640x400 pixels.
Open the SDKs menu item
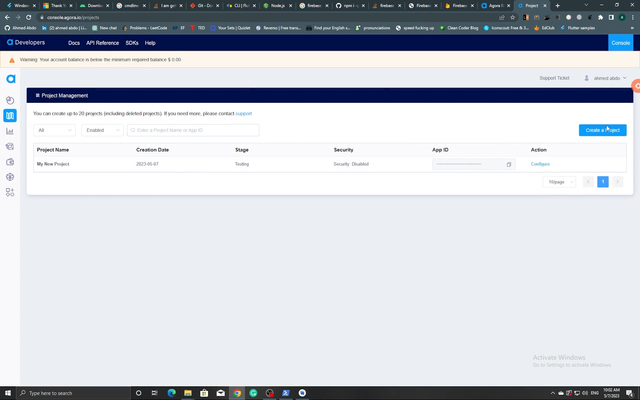[132, 43]
